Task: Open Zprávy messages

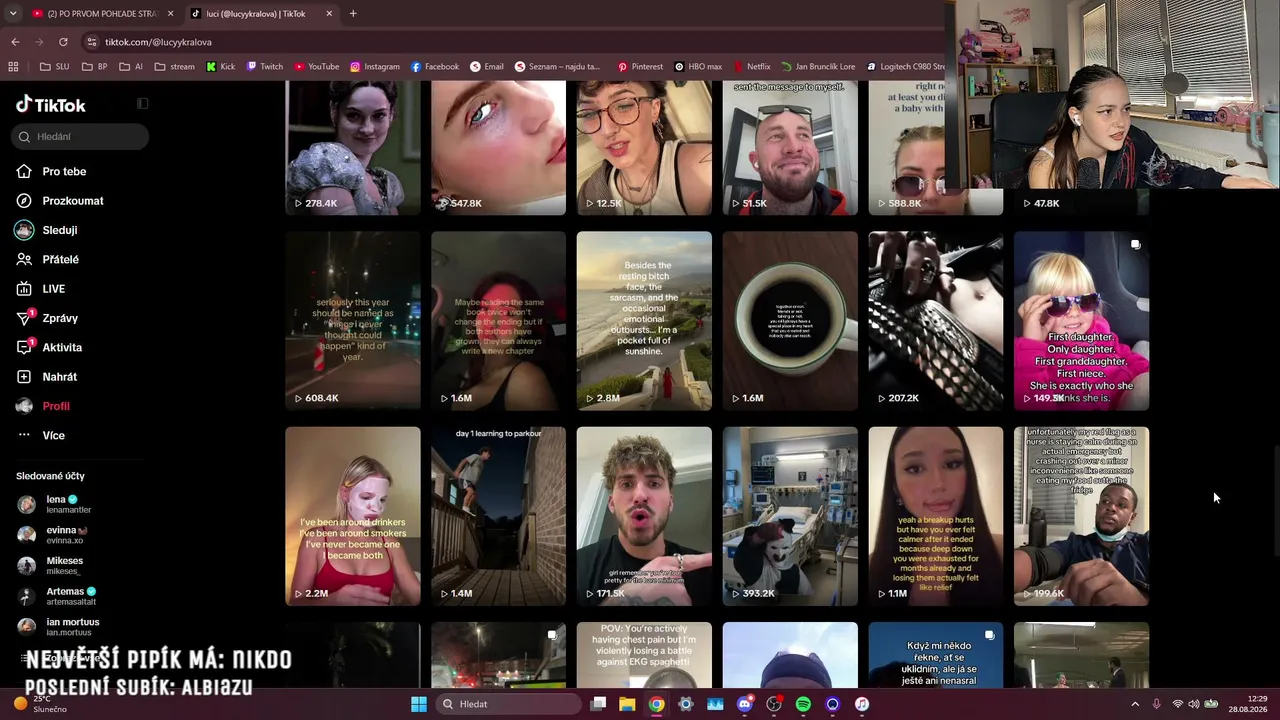Action: [x=47, y=318]
